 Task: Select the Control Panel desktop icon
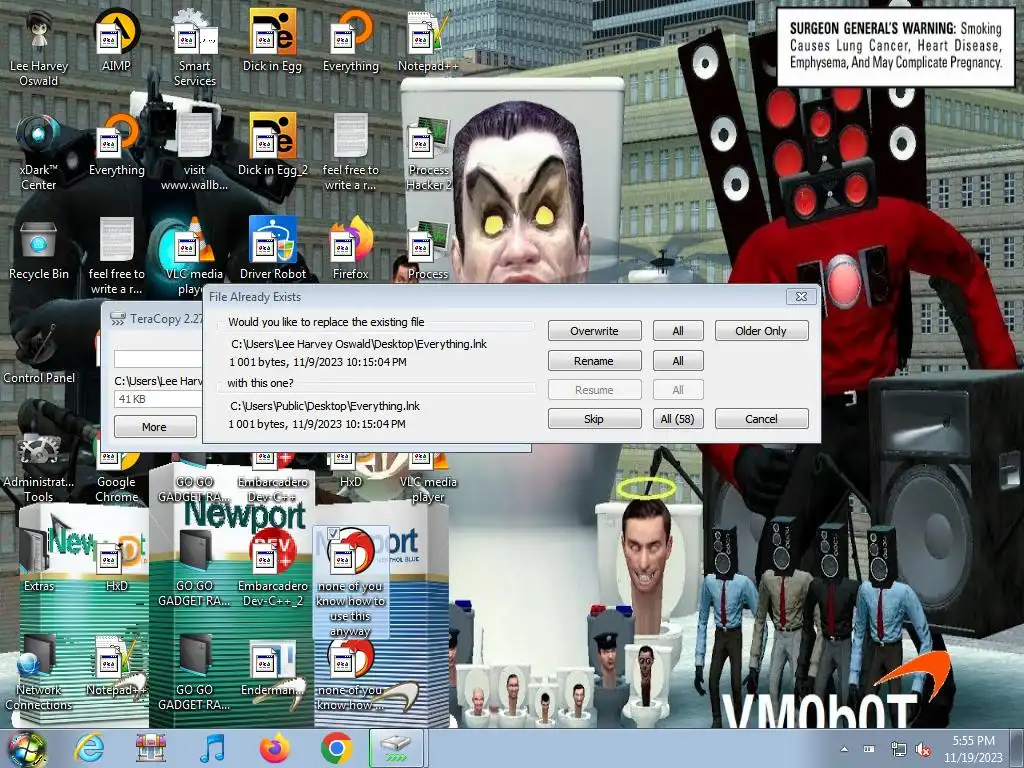tap(39, 353)
